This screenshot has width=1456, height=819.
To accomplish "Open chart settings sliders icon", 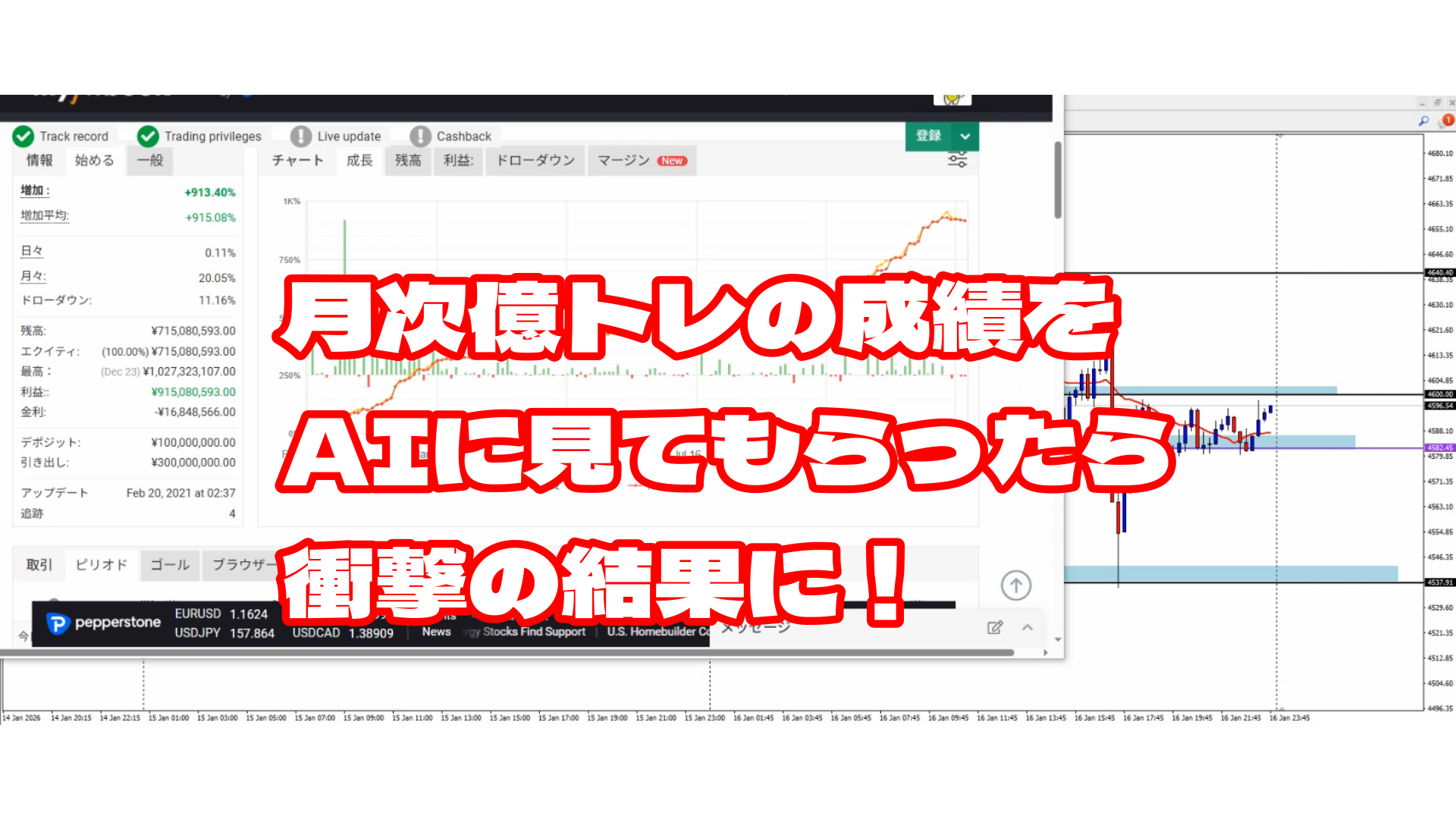I will [957, 160].
